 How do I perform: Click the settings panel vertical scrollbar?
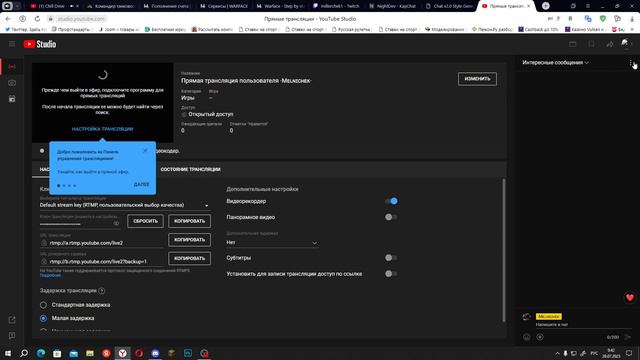[x=504, y=250]
